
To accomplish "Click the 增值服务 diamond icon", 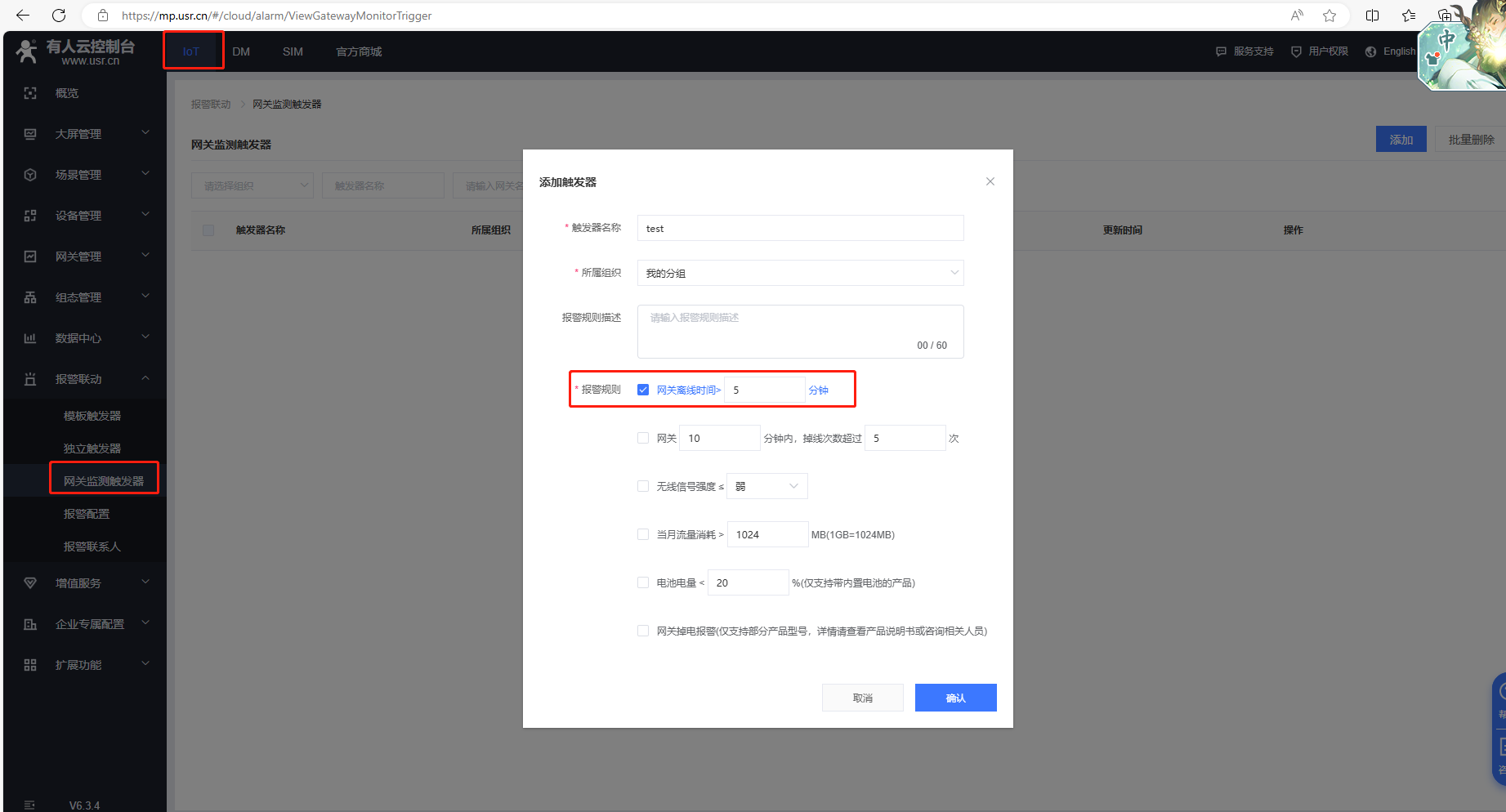I will pyautogui.click(x=30, y=583).
